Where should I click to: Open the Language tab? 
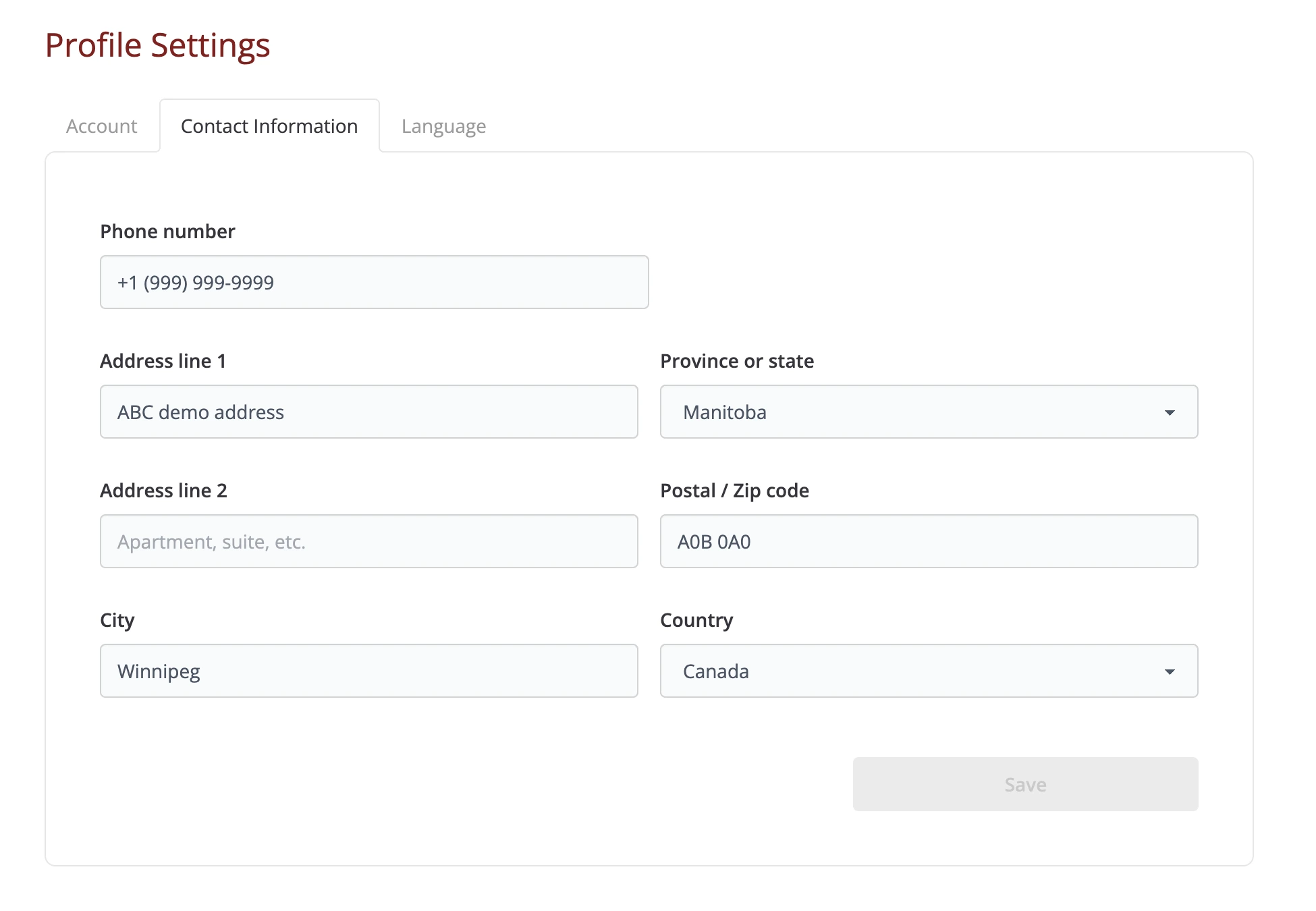click(x=443, y=126)
